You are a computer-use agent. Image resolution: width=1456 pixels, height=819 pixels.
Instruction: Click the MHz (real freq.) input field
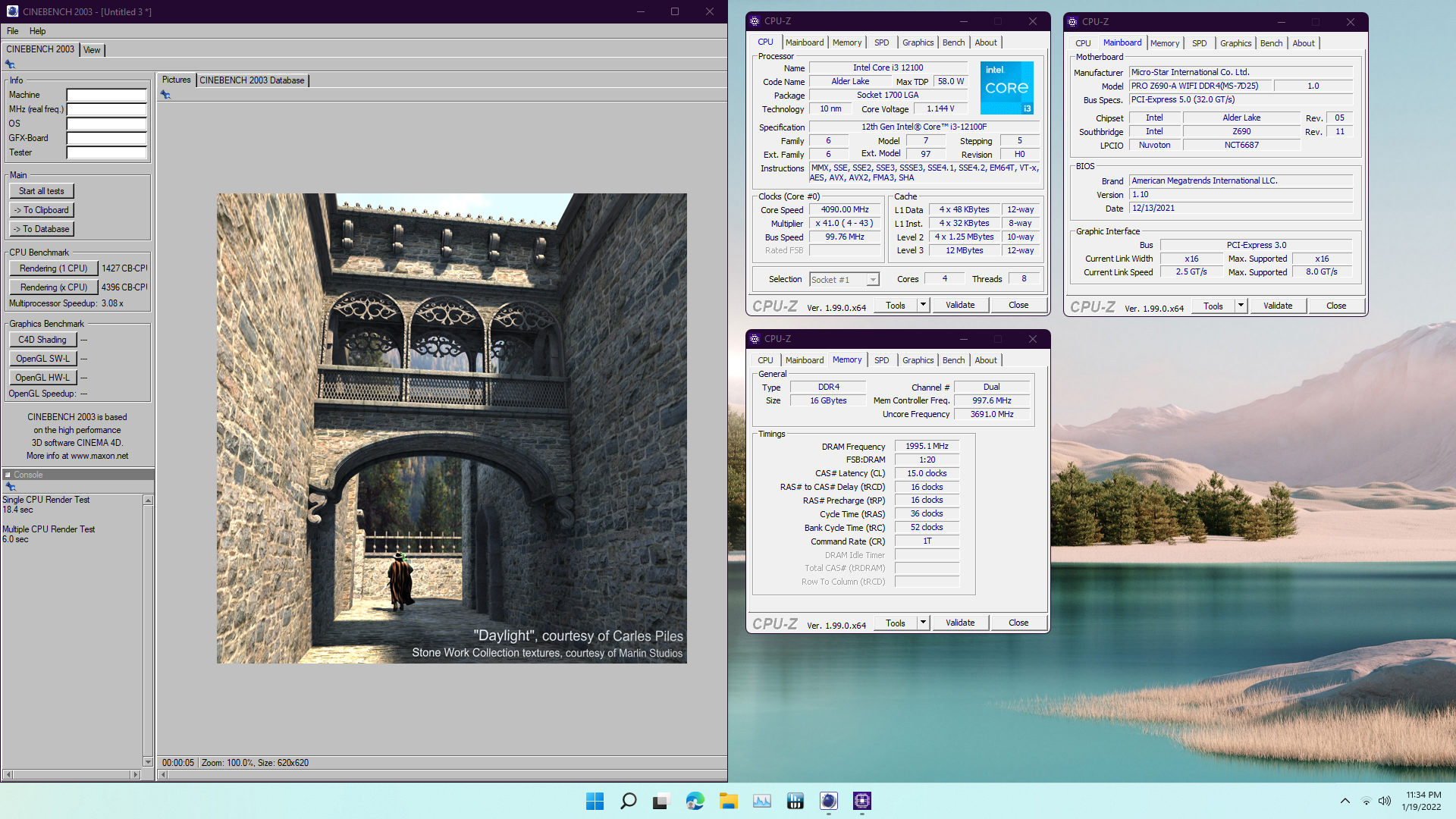click(106, 109)
